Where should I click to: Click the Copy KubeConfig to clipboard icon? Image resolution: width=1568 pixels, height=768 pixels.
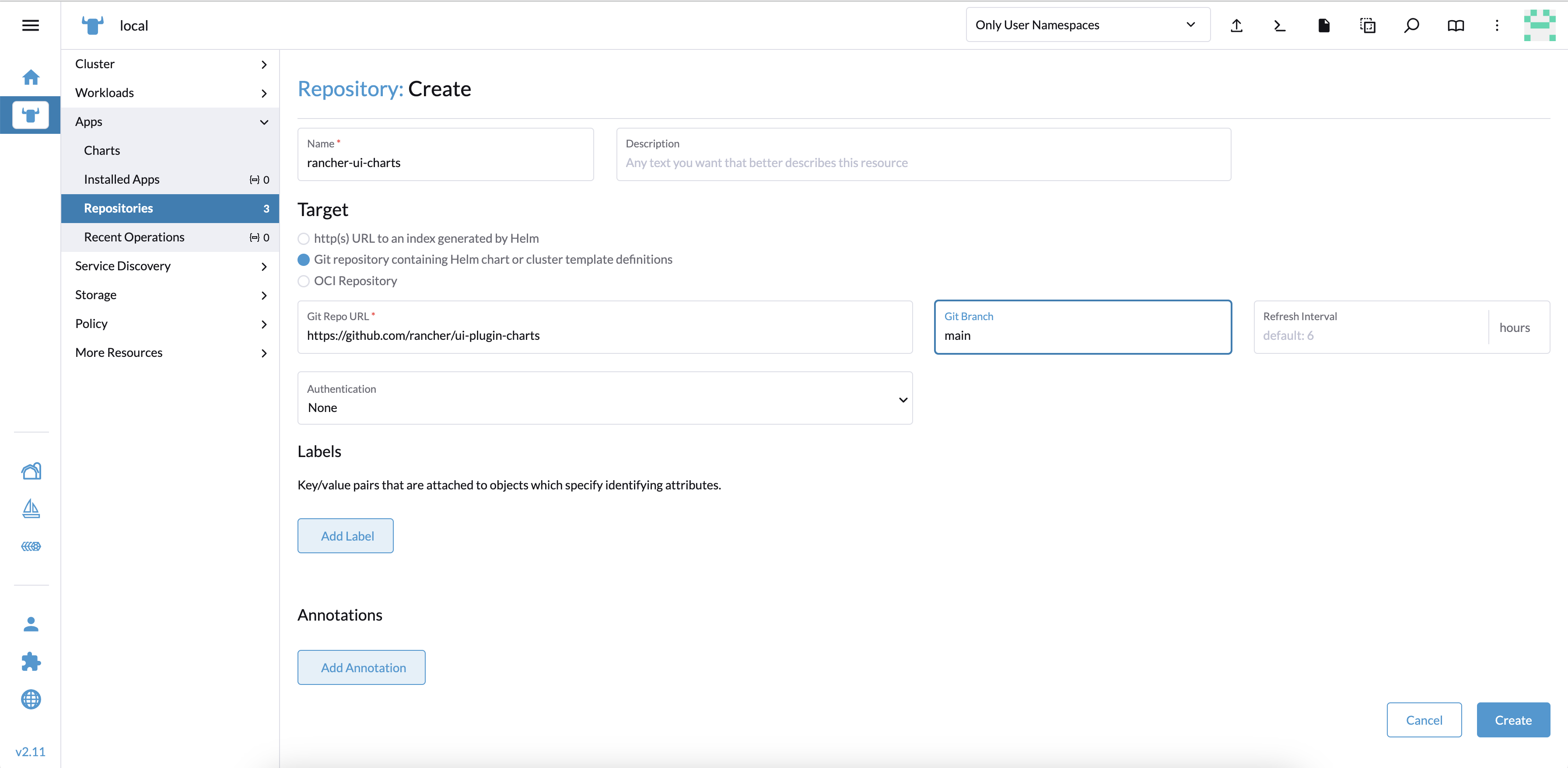click(1367, 25)
